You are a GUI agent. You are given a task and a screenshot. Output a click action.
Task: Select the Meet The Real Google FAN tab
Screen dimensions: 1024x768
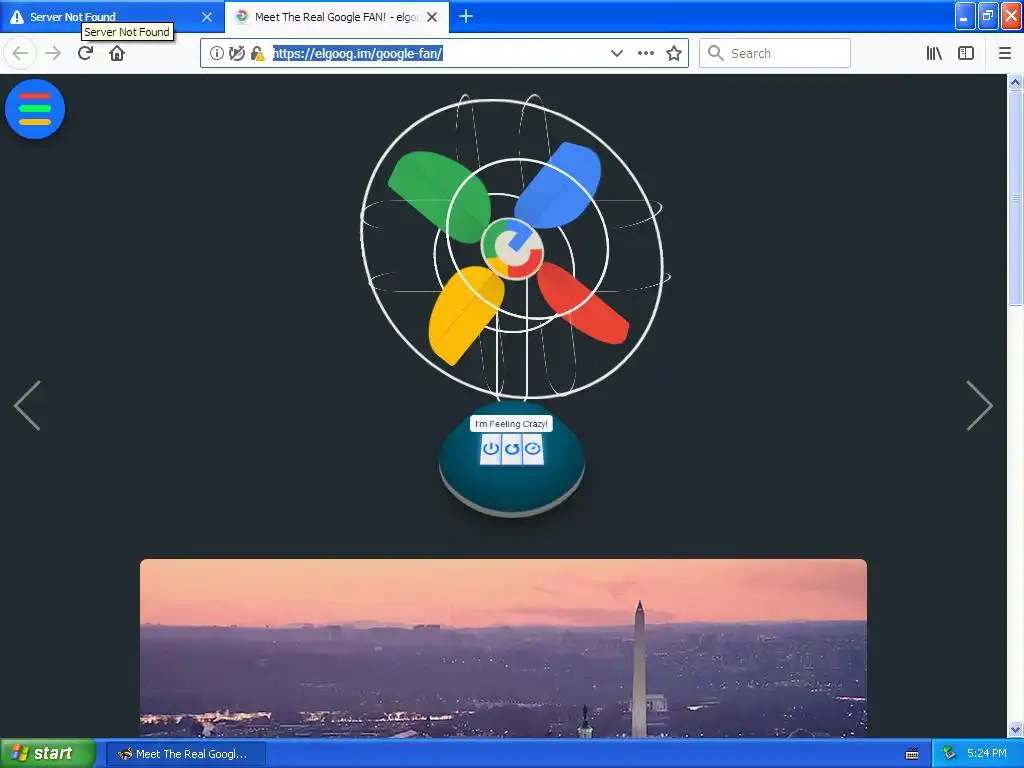click(x=336, y=17)
